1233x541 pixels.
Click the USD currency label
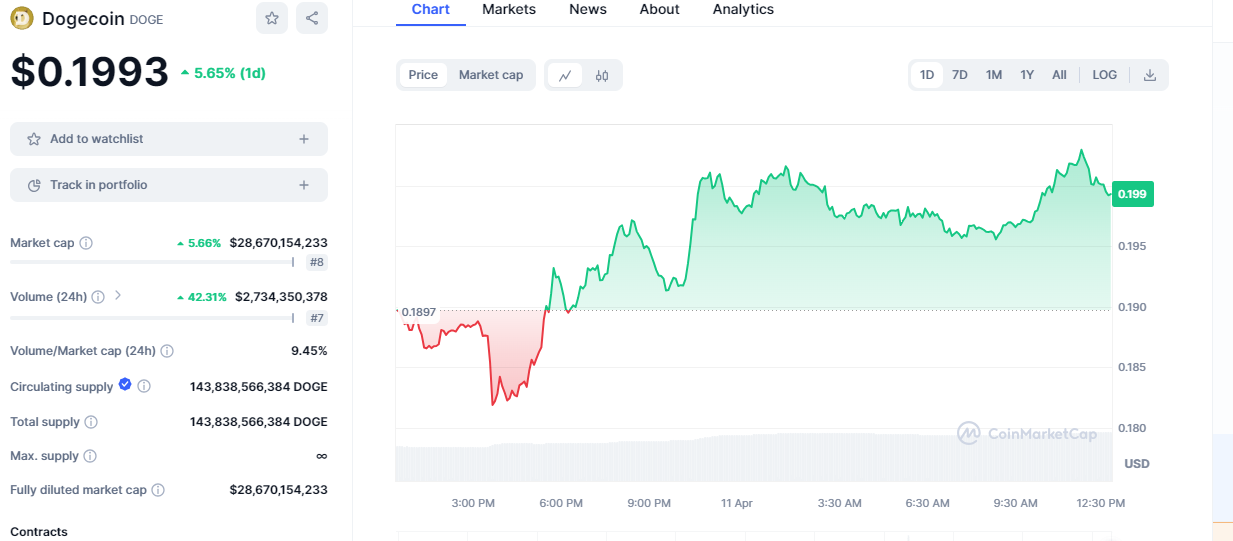(x=1137, y=464)
